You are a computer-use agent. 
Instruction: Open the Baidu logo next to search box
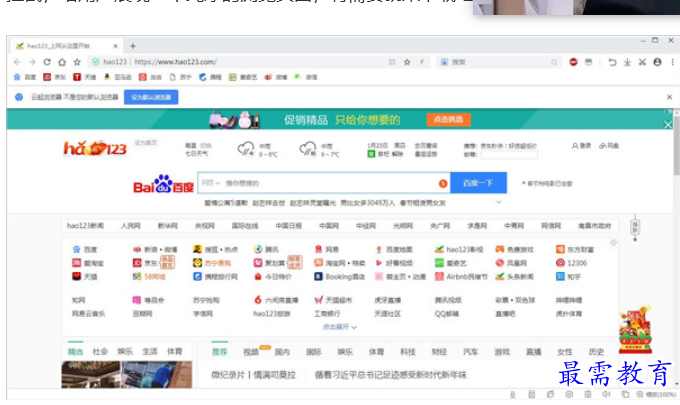tap(164, 184)
